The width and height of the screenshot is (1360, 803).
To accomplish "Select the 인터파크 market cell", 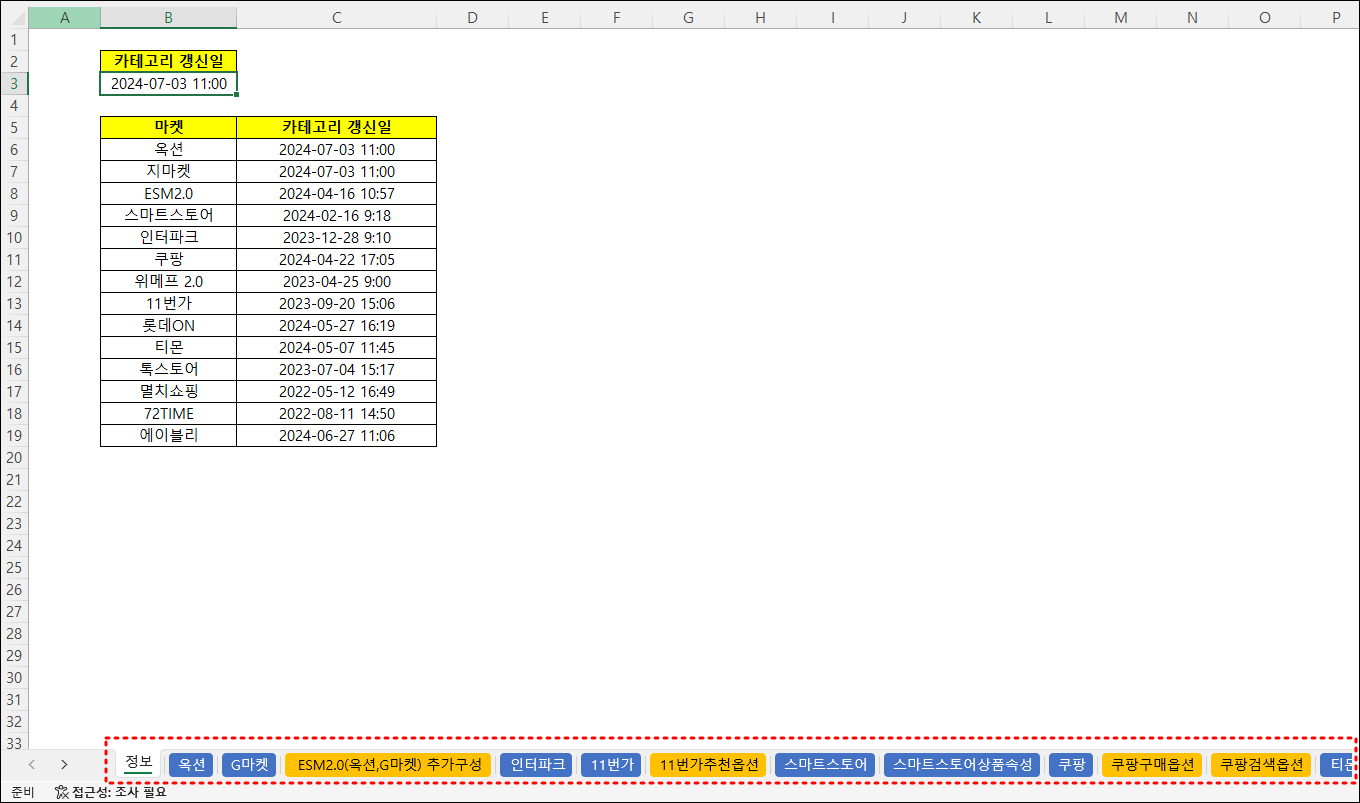I will coord(168,237).
